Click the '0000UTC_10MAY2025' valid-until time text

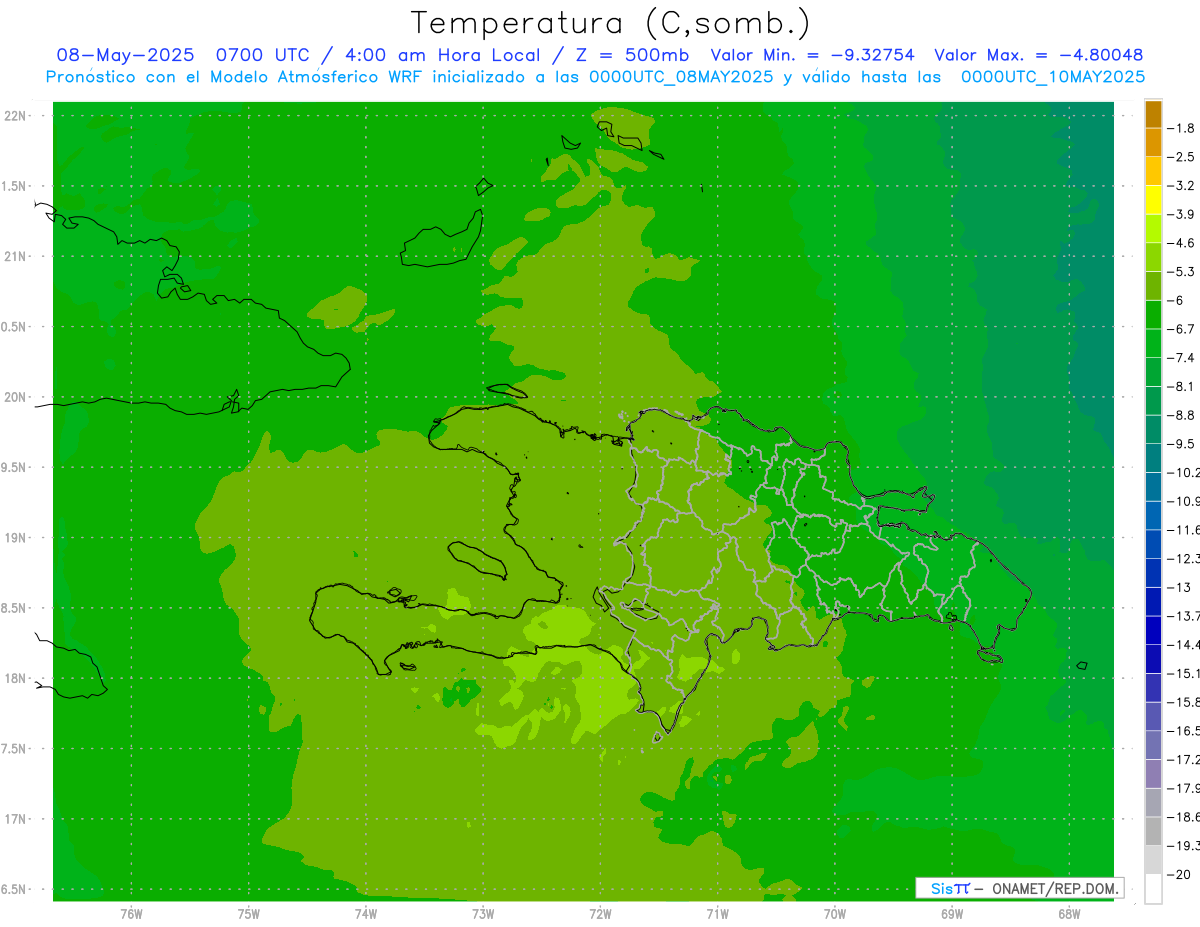[x=1053, y=77]
